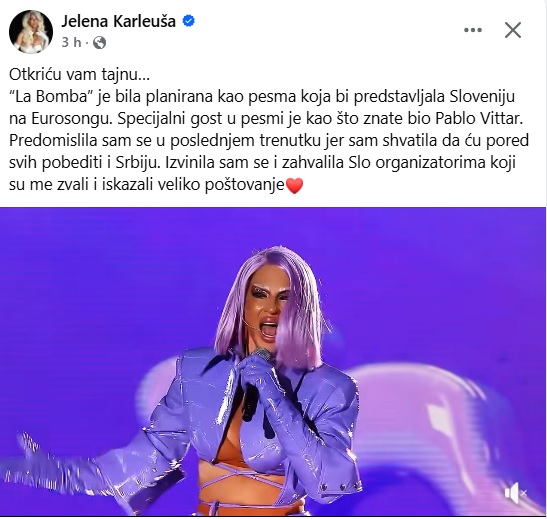Click the globe public-audience icon
The image size is (547, 519).
click(x=99, y=43)
